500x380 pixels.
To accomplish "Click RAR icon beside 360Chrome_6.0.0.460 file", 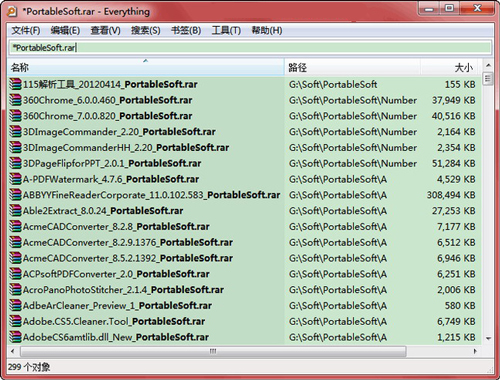I will click(15, 100).
